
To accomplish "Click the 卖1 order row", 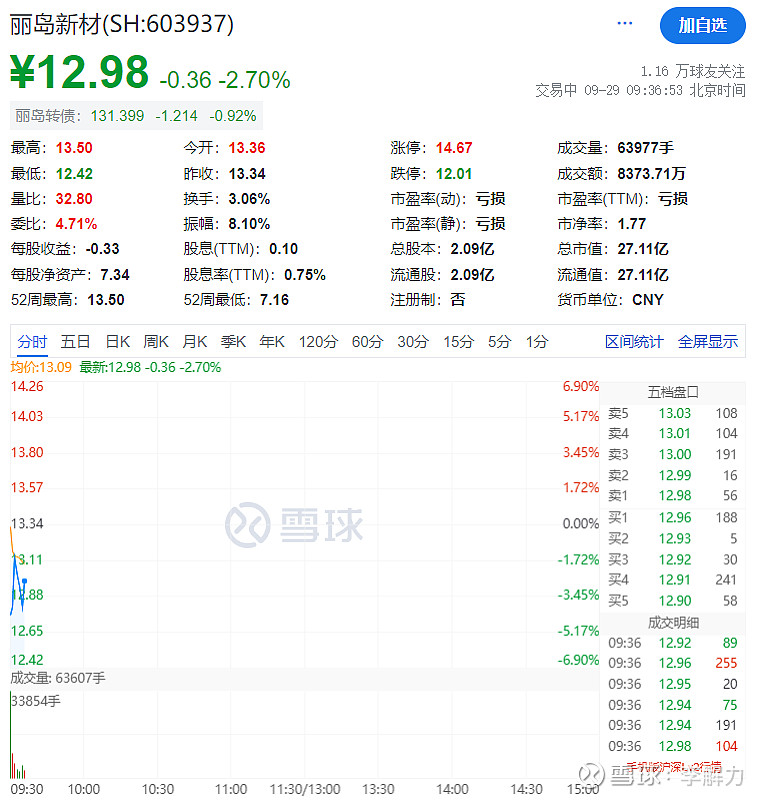I will [673, 495].
